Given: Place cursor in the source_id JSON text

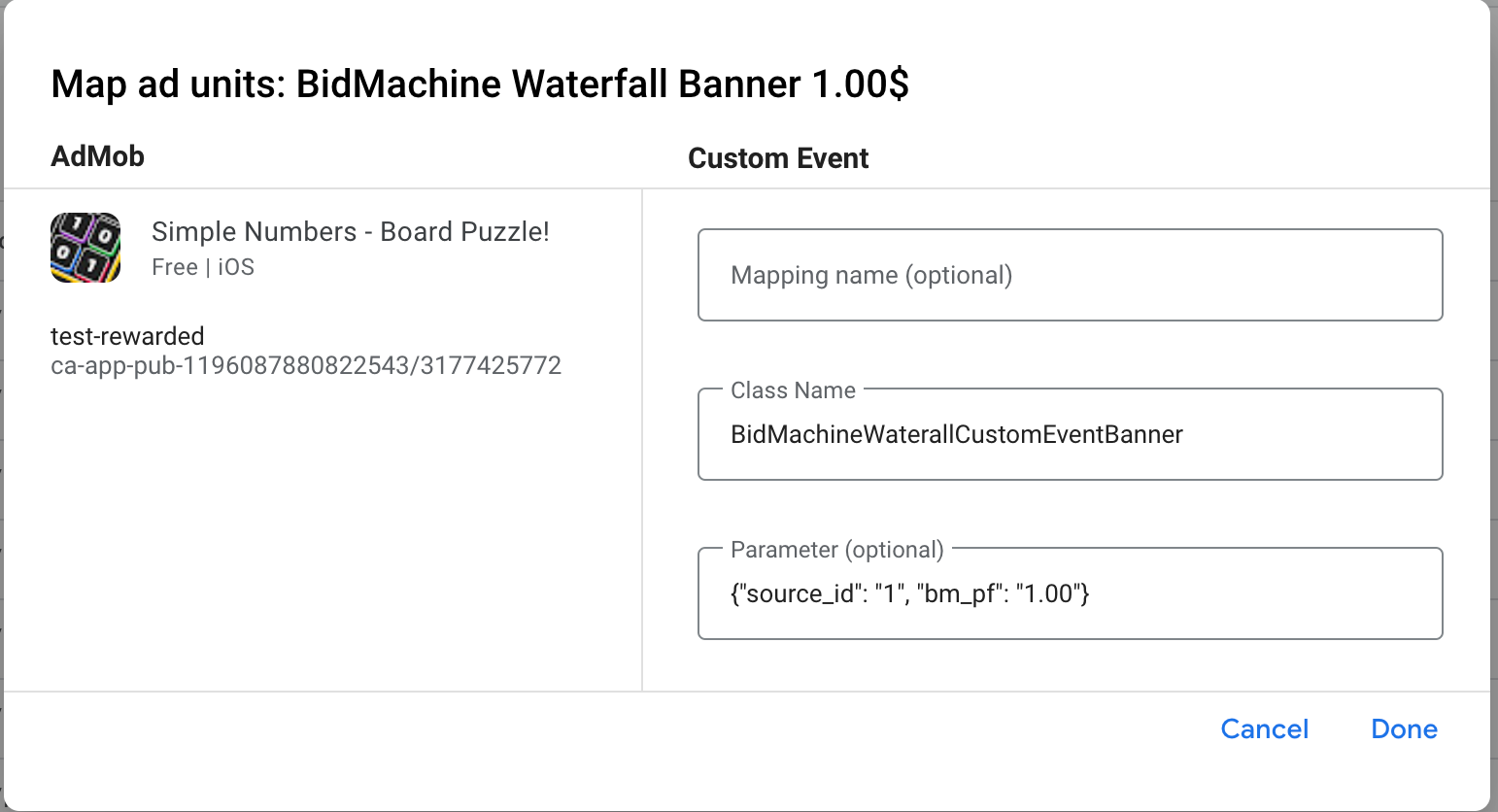Looking at the screenshot, I should point(910,593).
